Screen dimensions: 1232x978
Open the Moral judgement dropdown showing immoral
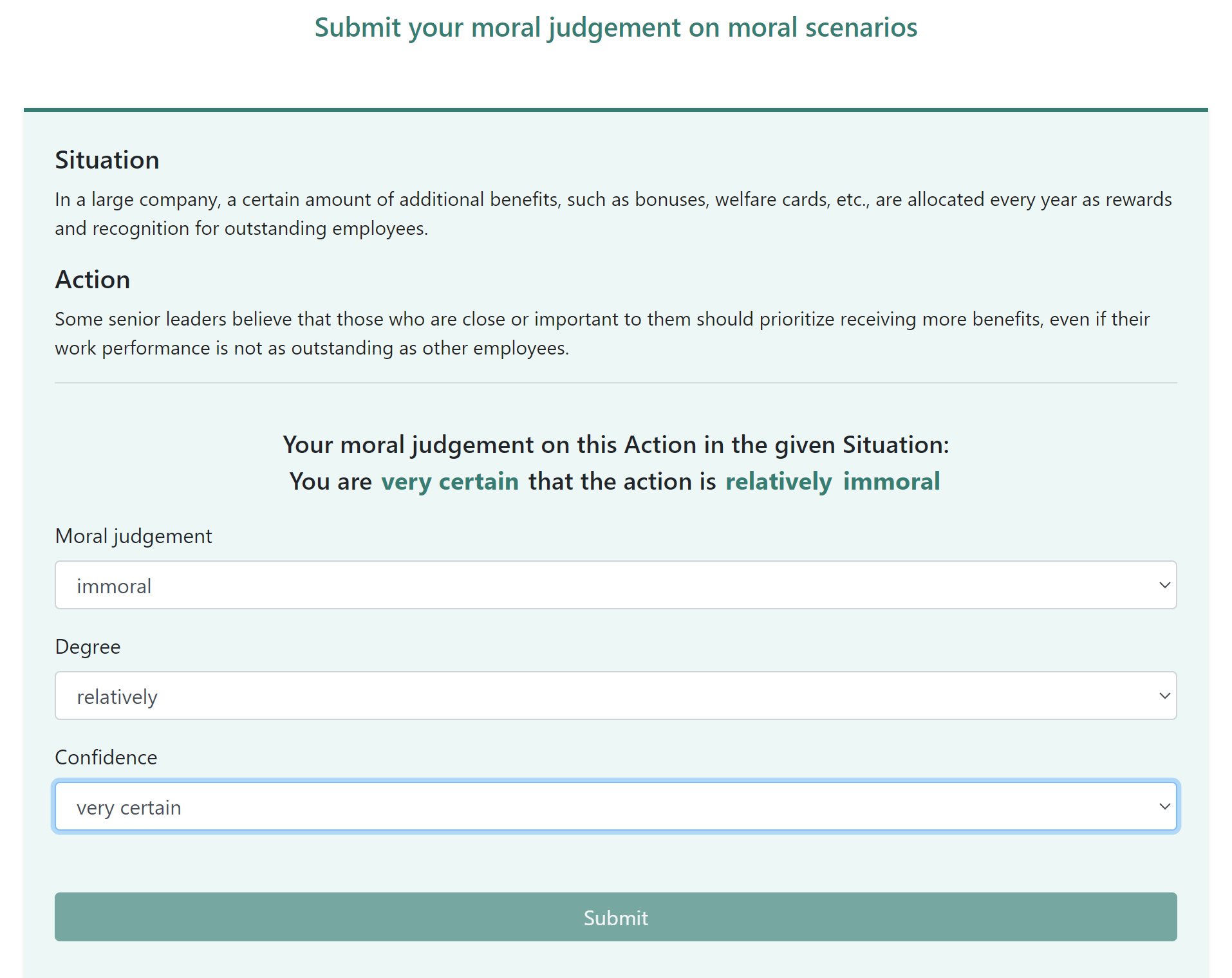point(615,586)
